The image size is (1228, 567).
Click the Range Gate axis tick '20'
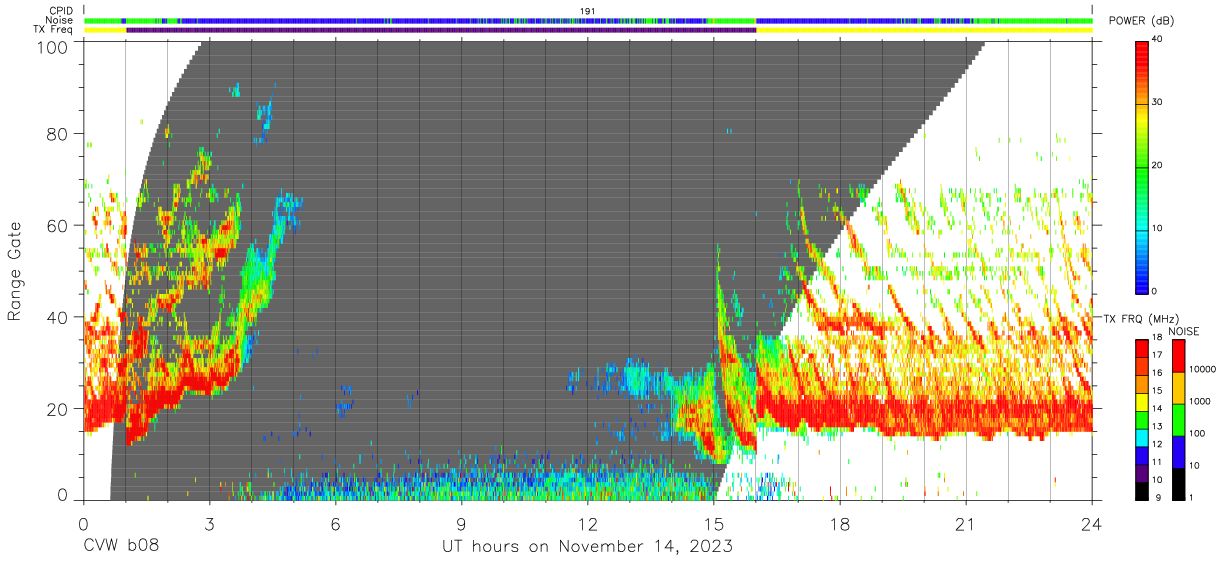pyautogui.click(x=59, y=410)
